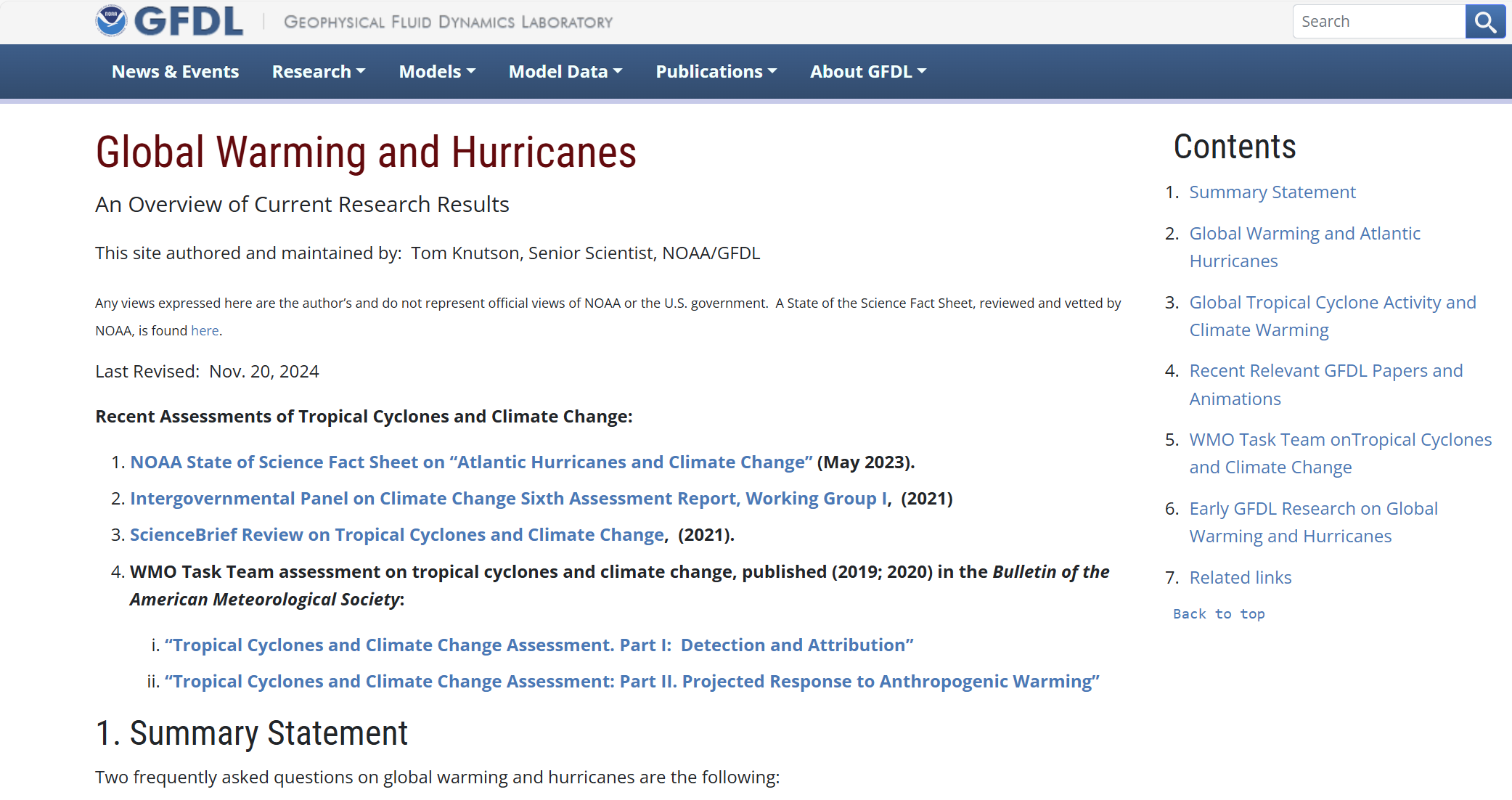Open the About GFDL menu
The image size is (1512, 800).
click(868, 72)
